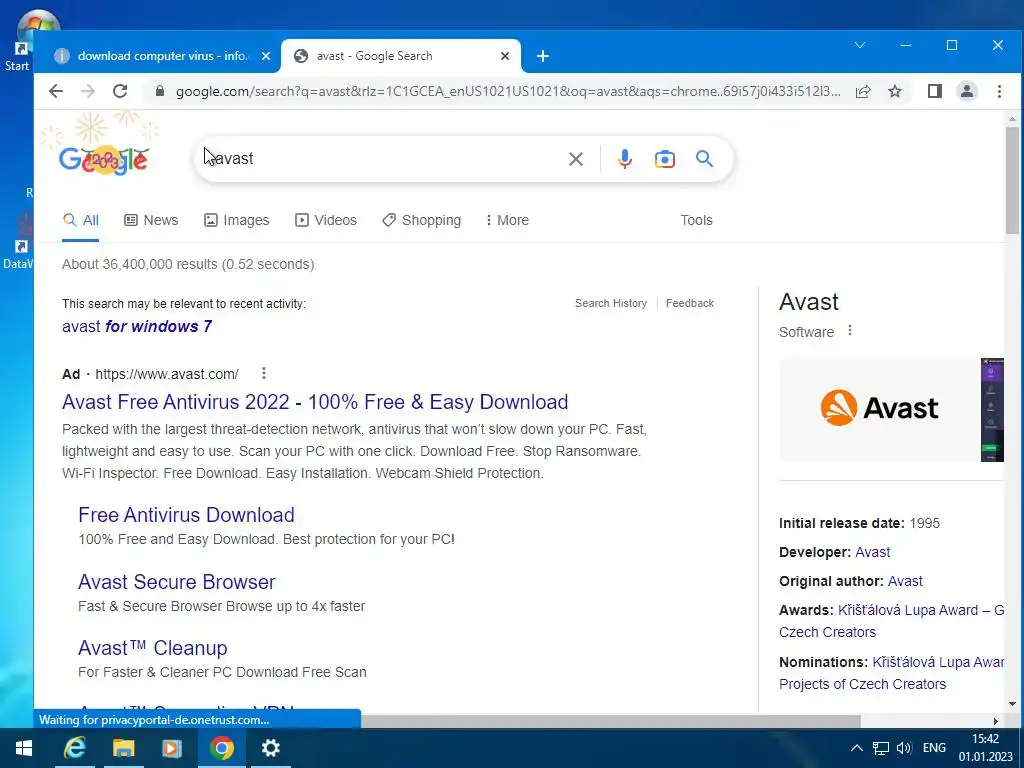Reload the Google search page
Viewport: 1024px width, 768px height.
[x=120, y=91]
